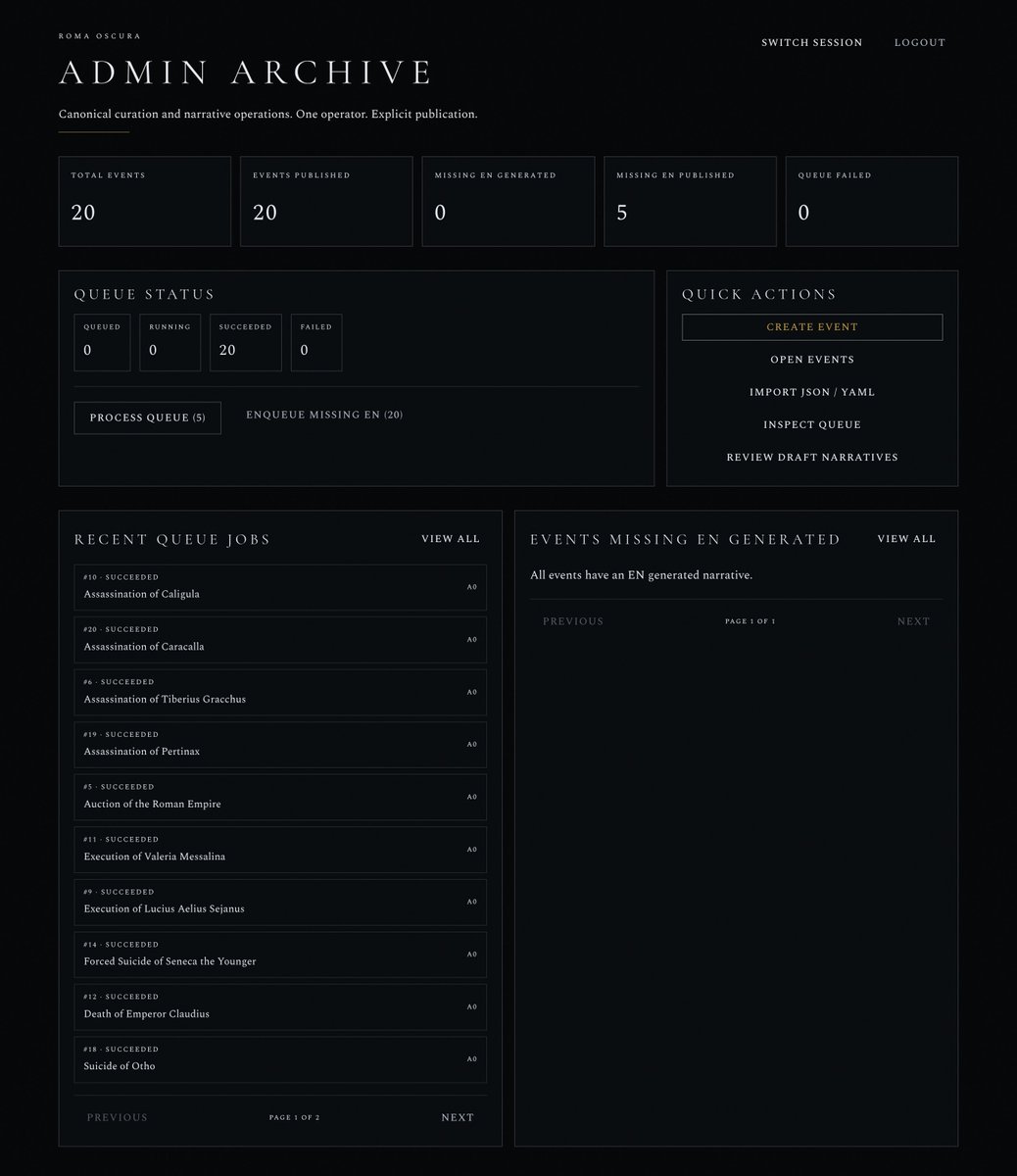Open Inspect Queue quick action
1017x1176 pixels.
[812, 424]
